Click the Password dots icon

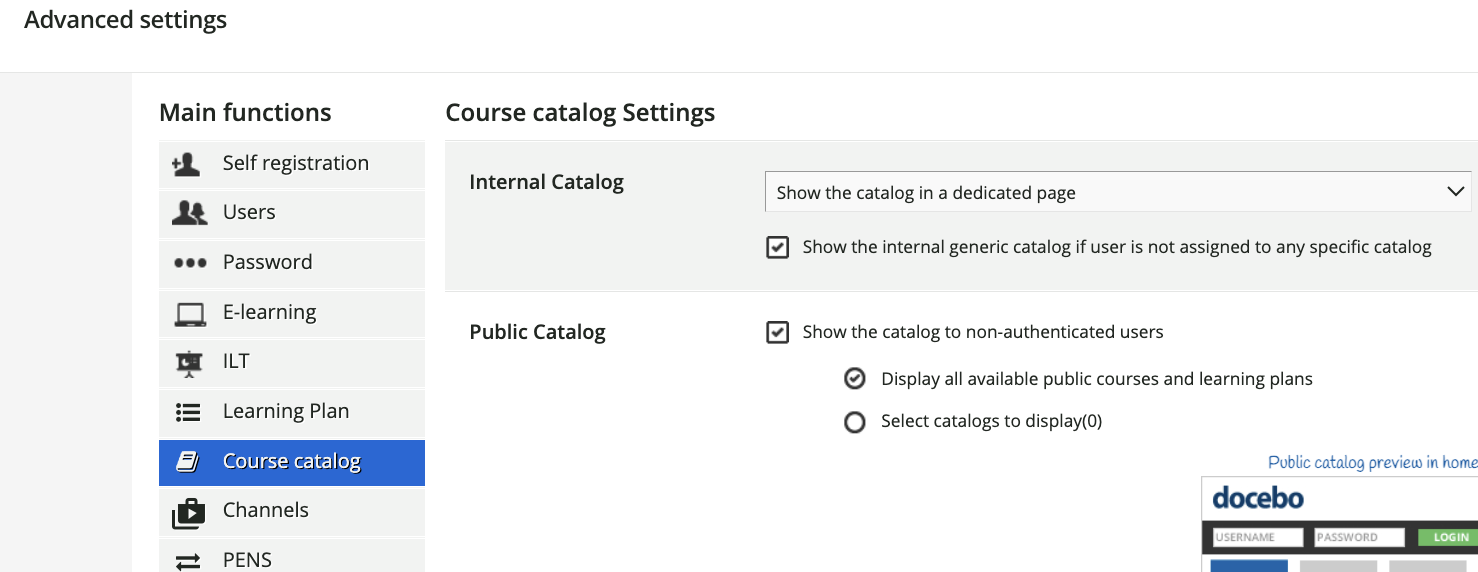pos(189,263)
